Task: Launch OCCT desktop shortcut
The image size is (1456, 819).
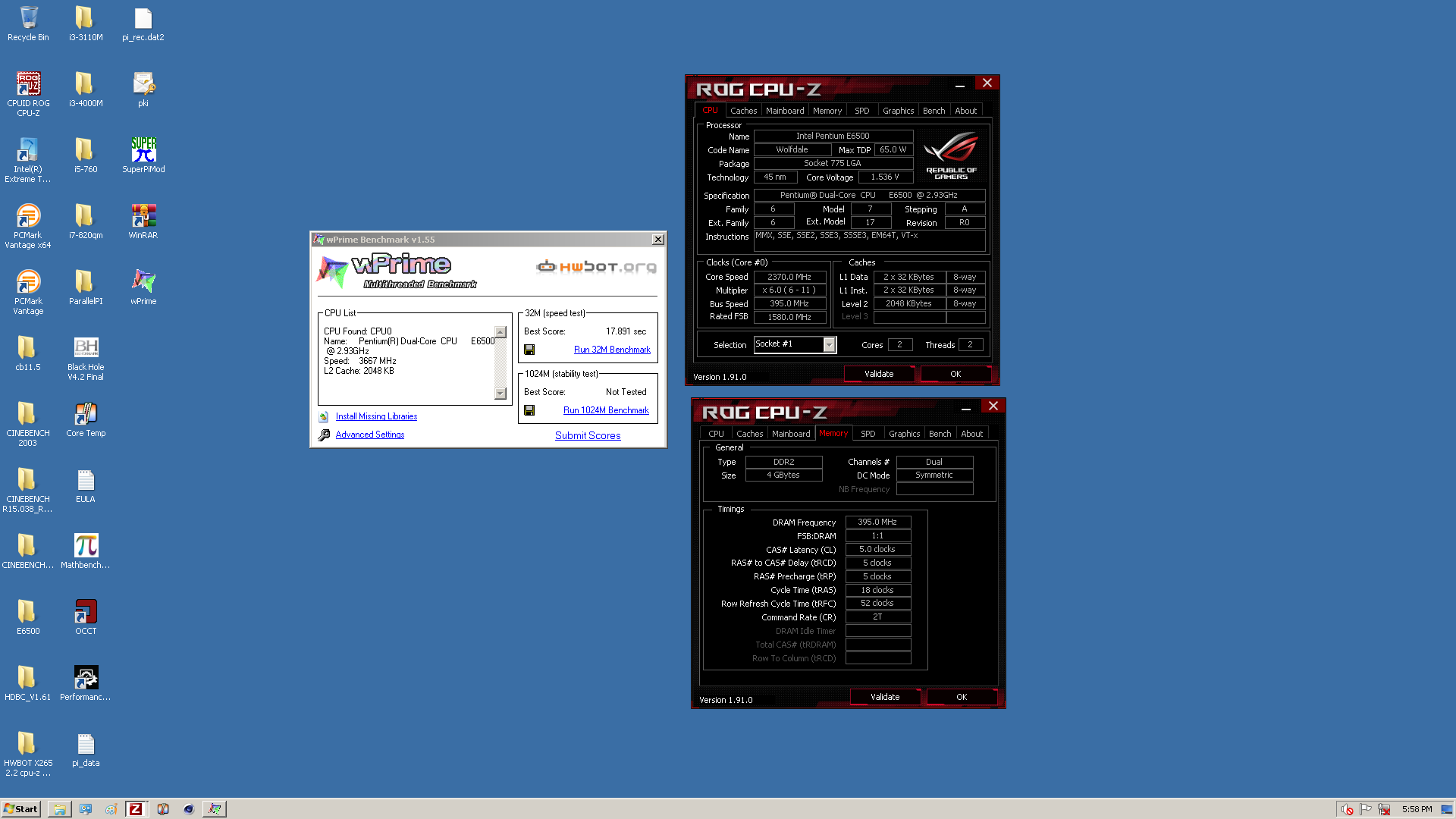Action: click(x=86, y=617)
